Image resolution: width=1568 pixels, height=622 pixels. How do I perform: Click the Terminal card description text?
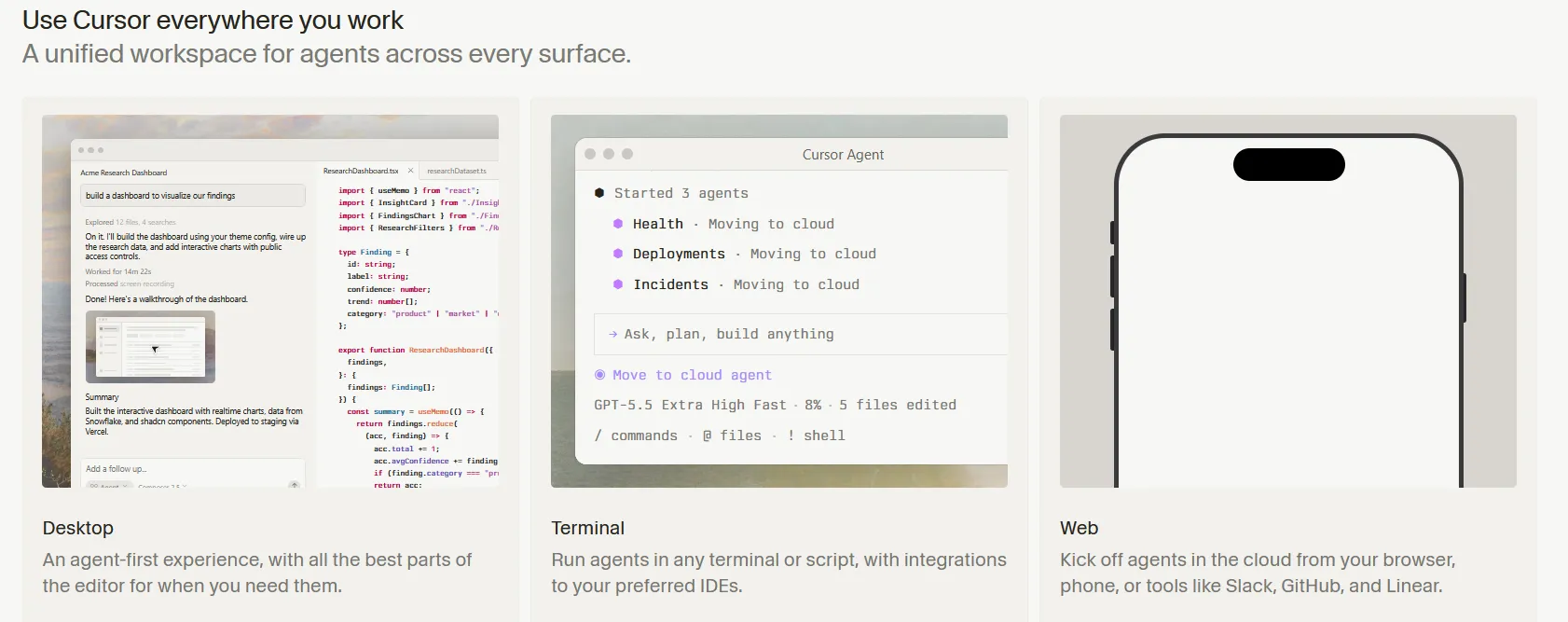(x=778, y=573)
